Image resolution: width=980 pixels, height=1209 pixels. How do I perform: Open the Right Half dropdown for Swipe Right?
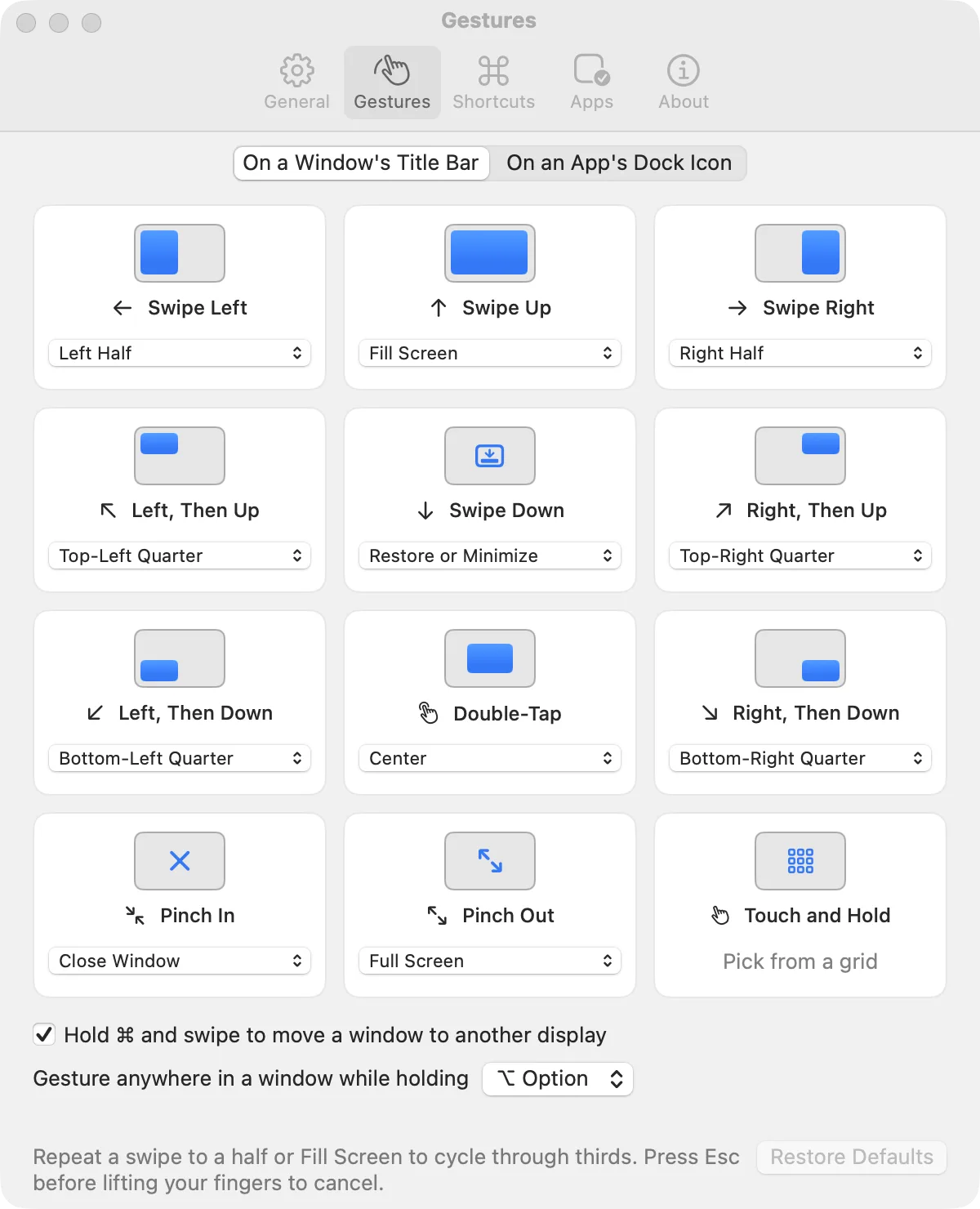[x=800, y=353]
